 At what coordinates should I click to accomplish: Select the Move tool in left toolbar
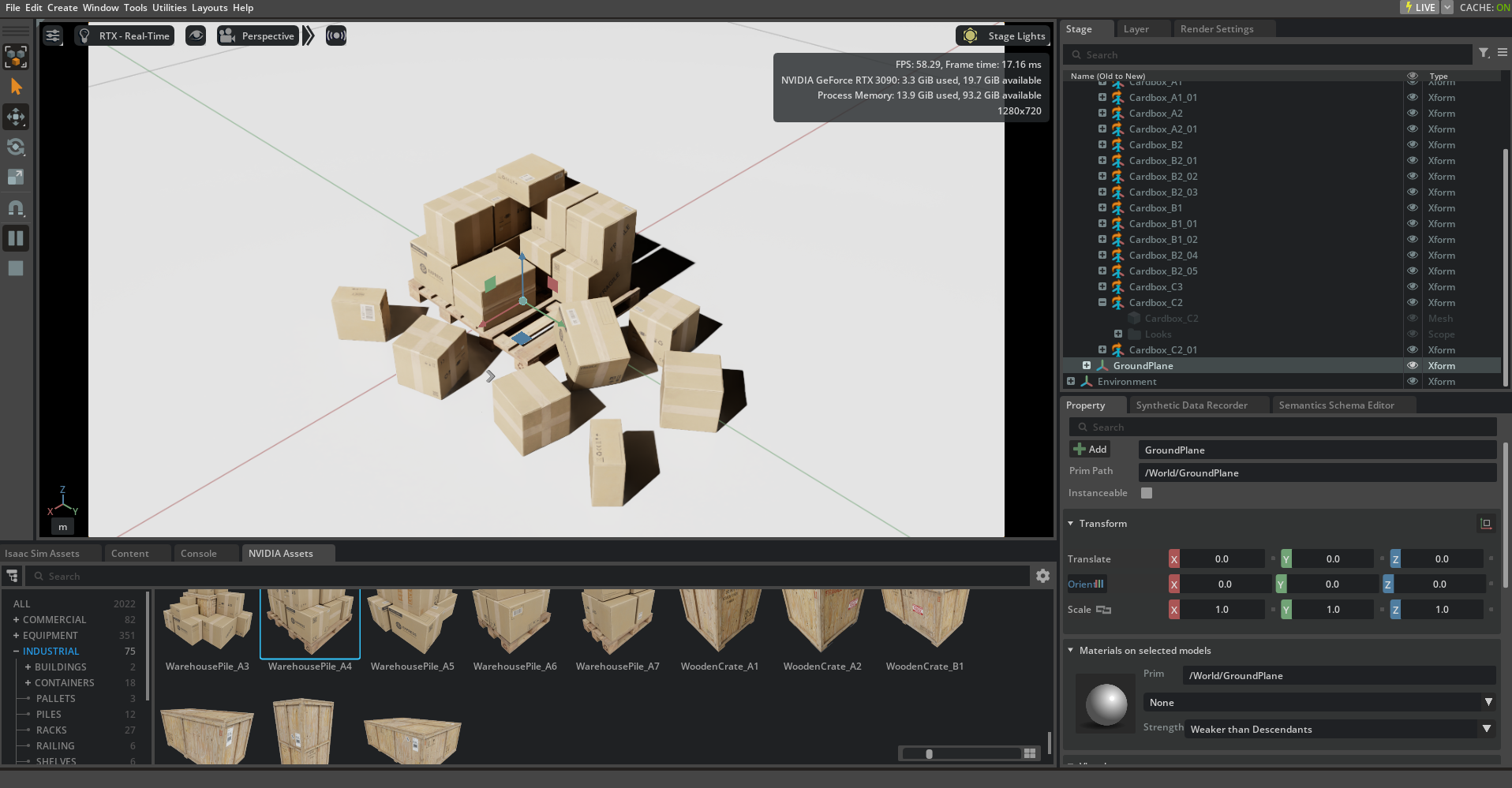[x=16, y=117]
